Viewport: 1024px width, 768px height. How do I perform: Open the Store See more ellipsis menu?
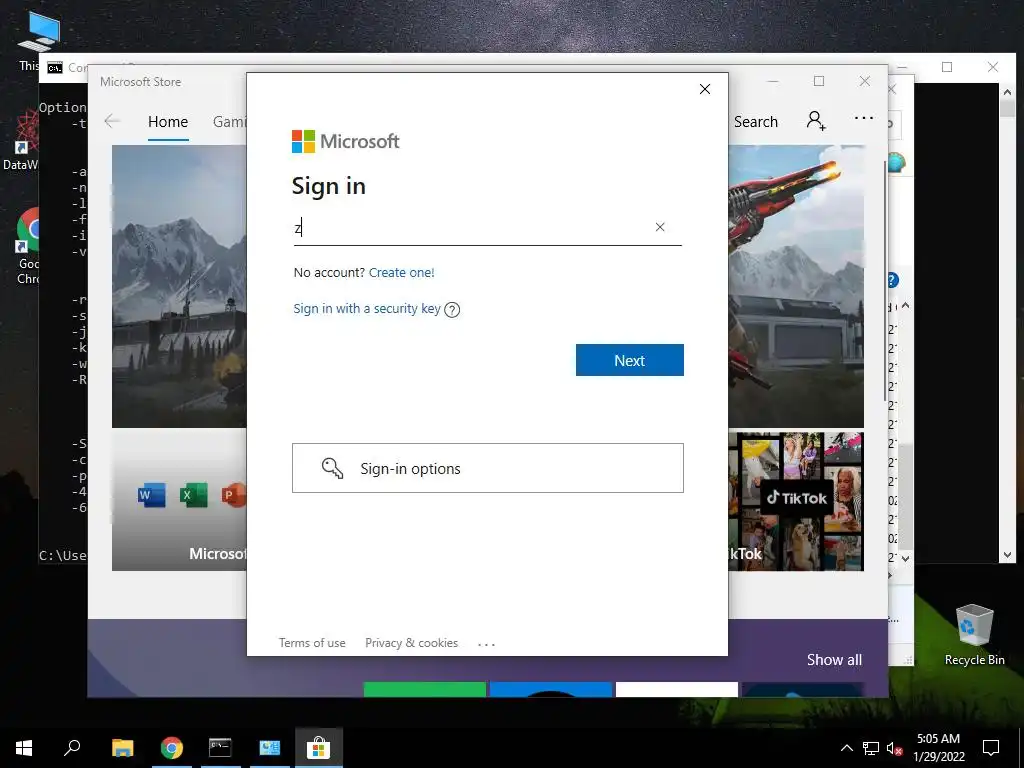(863, 118)
